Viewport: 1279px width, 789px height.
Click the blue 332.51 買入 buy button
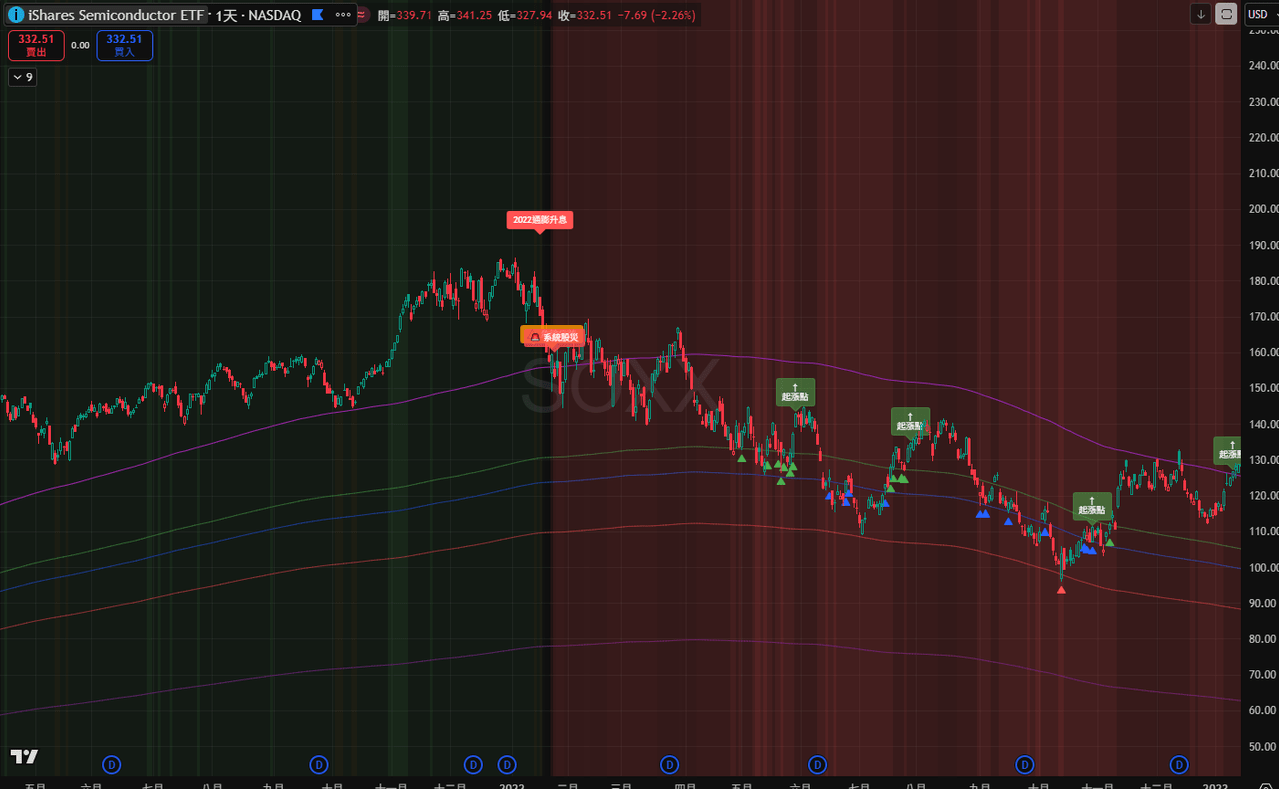124,45
